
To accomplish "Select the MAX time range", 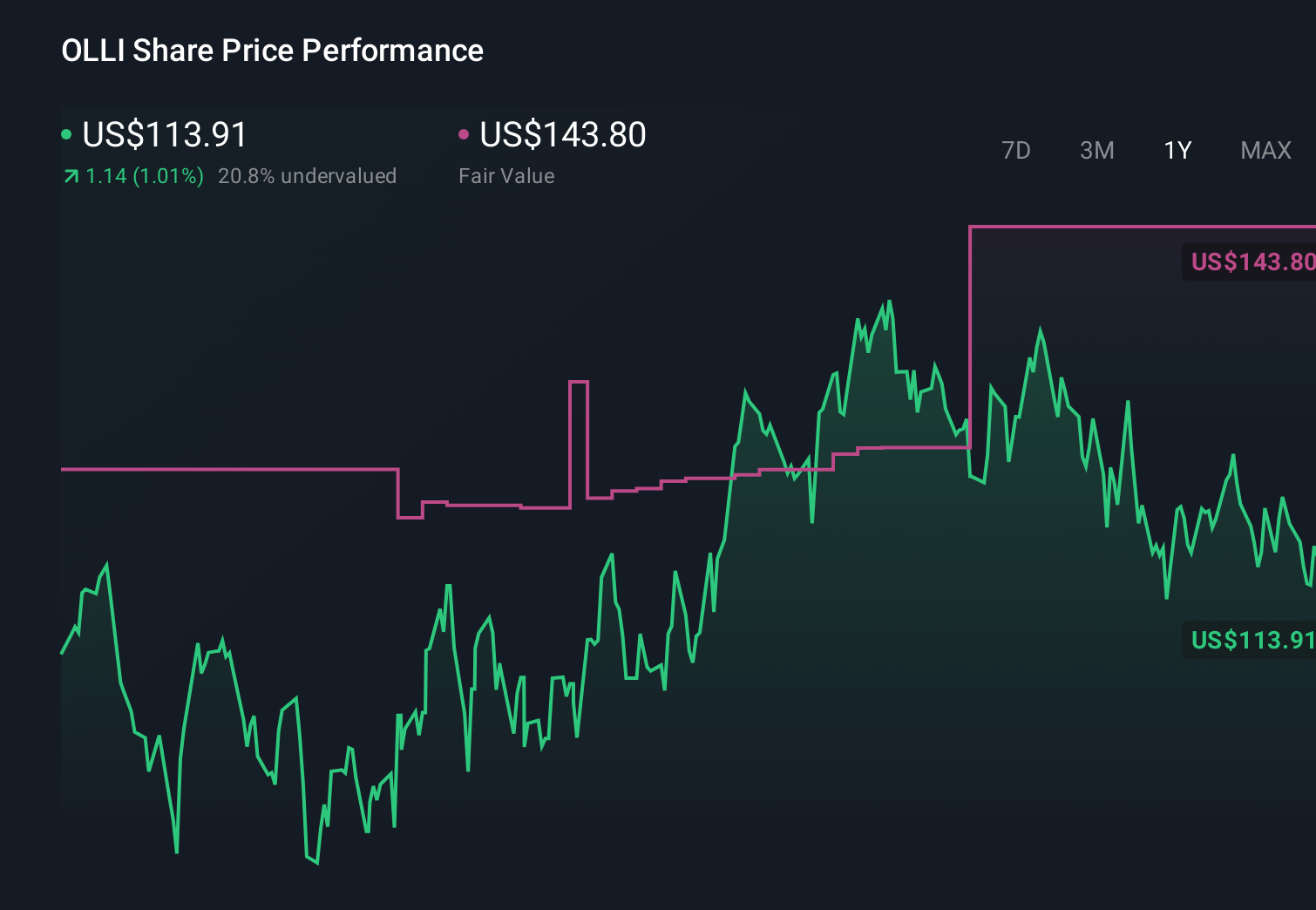I will point(1265,150).
